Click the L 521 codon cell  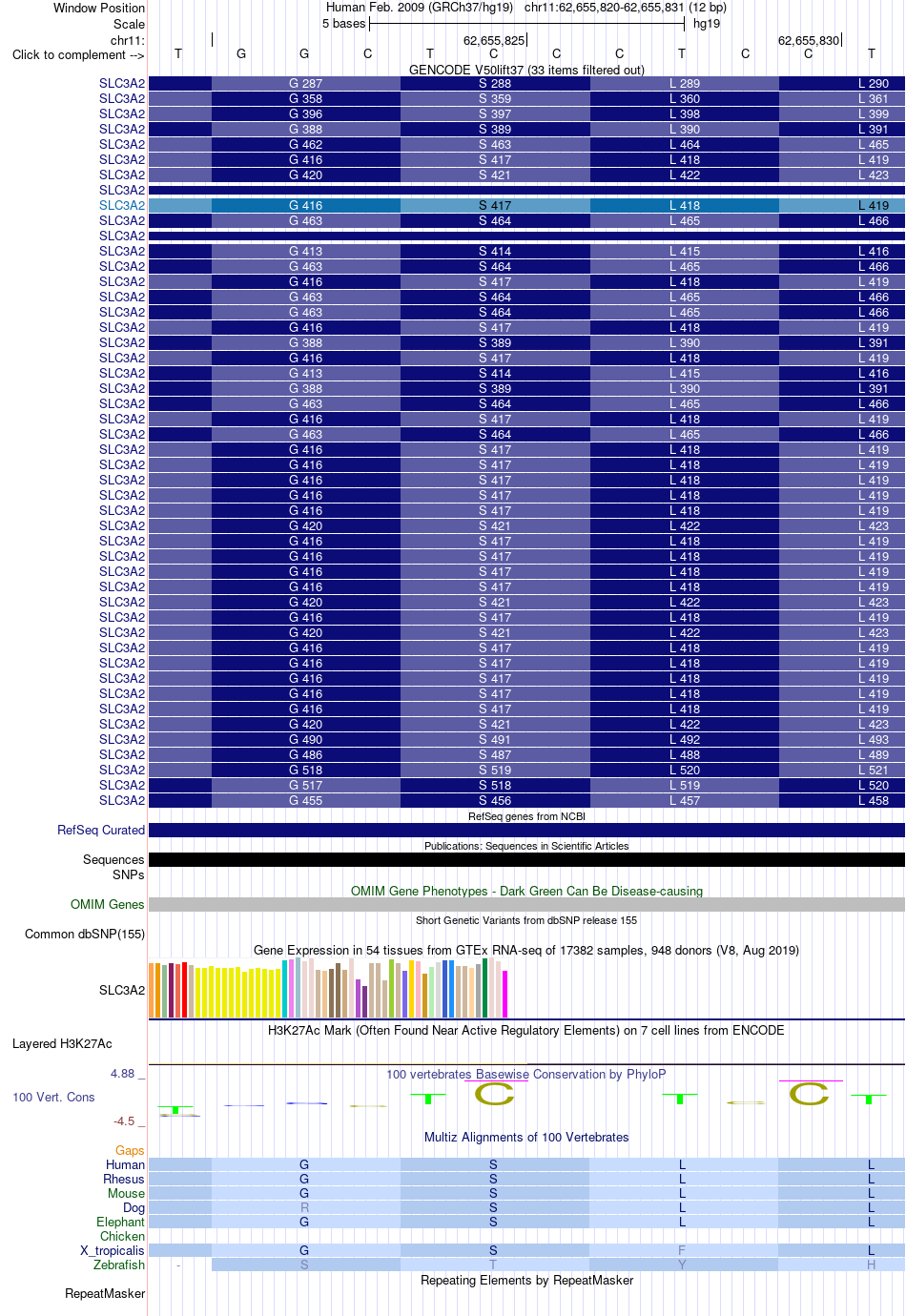841,770
